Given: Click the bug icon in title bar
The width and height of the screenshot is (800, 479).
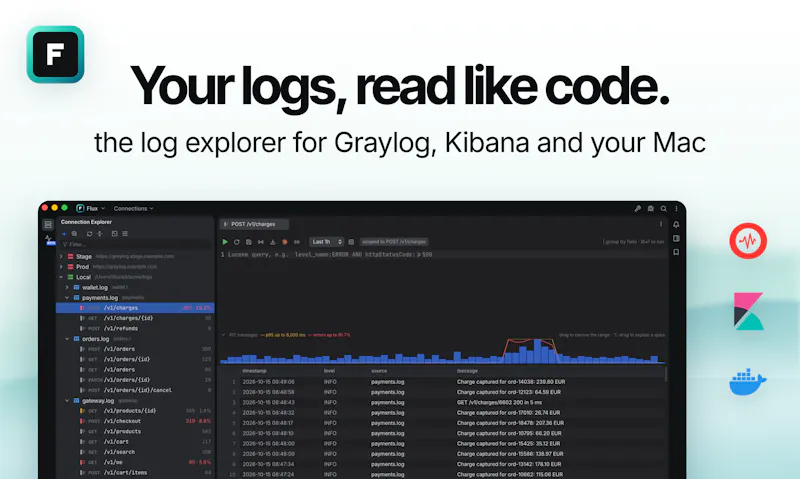Looking at the screenshot, I should click(651, 209).
